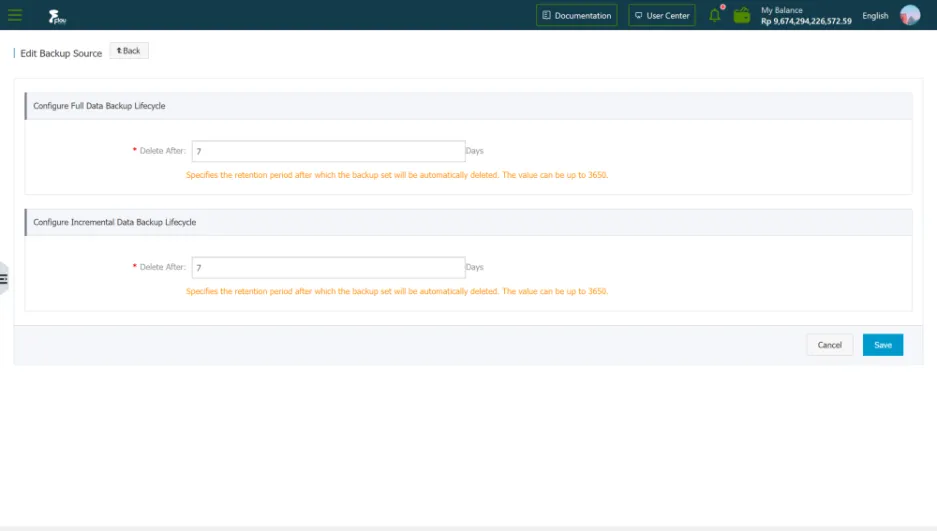This screenshot has width=937, height=531.
Task: Open the user profile avatar
Action: point(909,15)
